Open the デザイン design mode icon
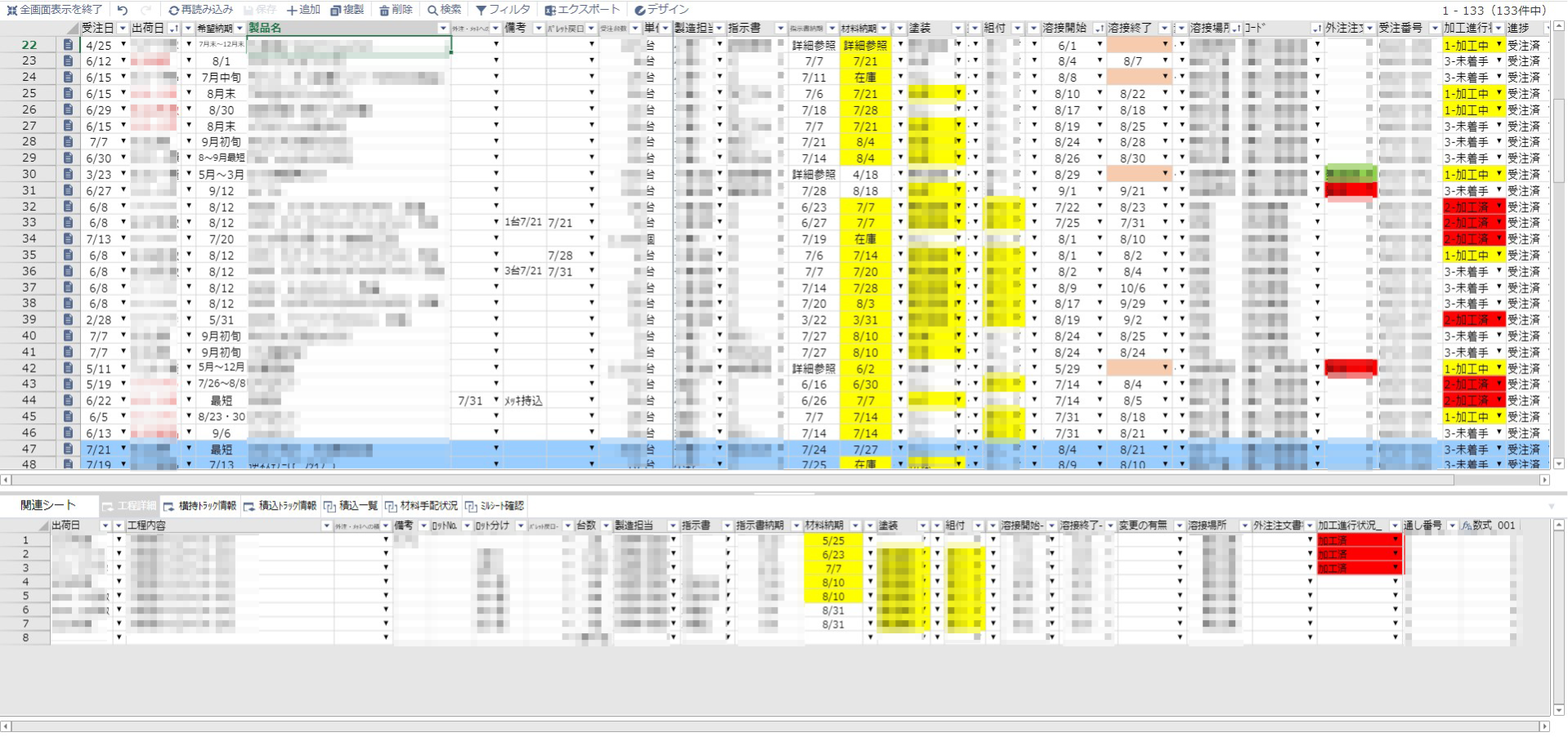 click(x=639, y=10)
